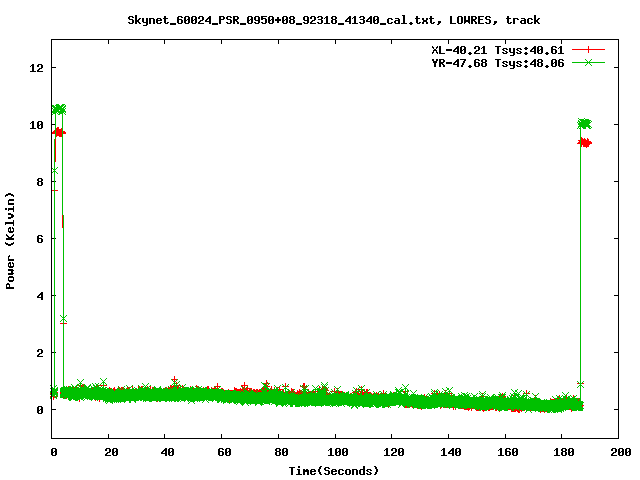
Task: Click x-axis tick label 160
Action: [x=508, y=452]
